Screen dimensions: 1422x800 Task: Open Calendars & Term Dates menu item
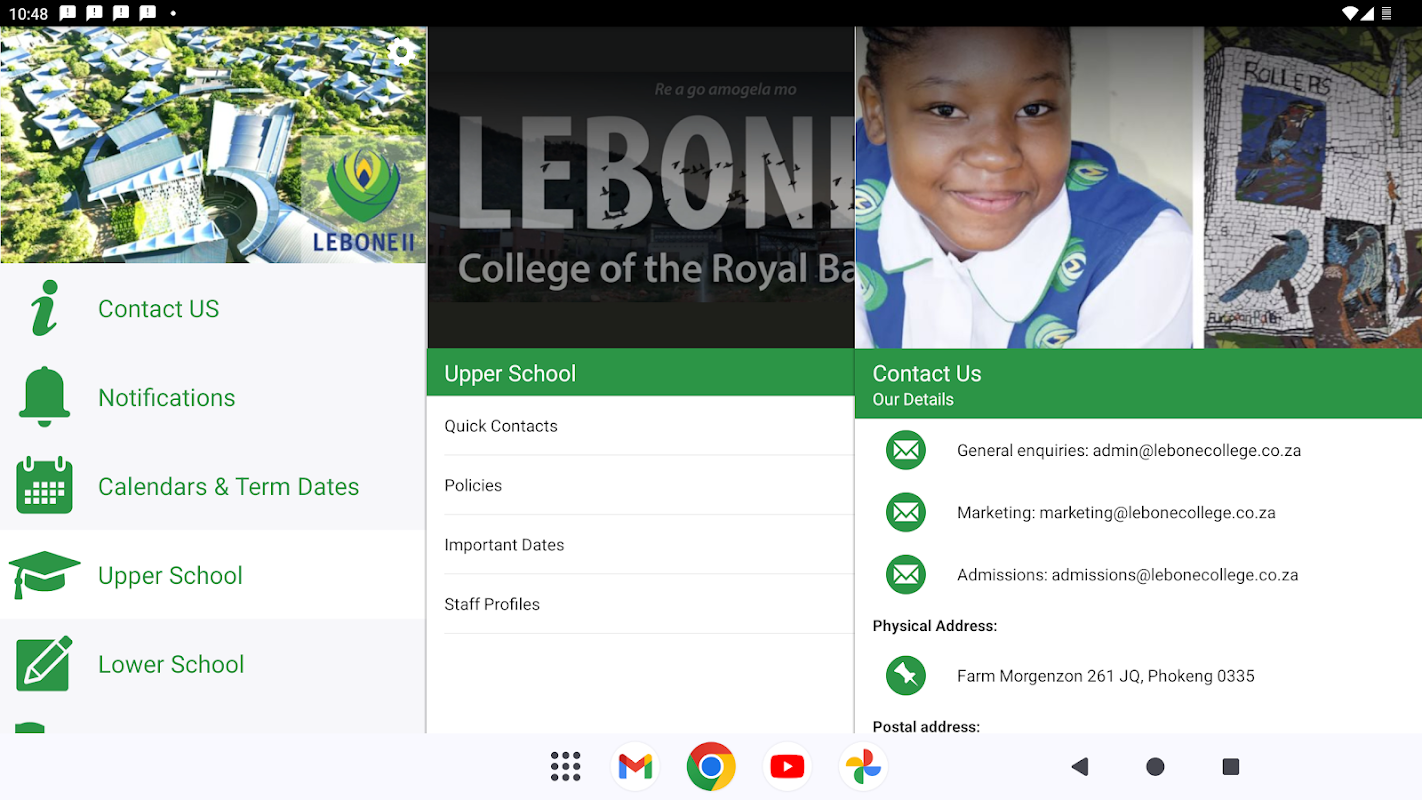click(x=213, y=486)
